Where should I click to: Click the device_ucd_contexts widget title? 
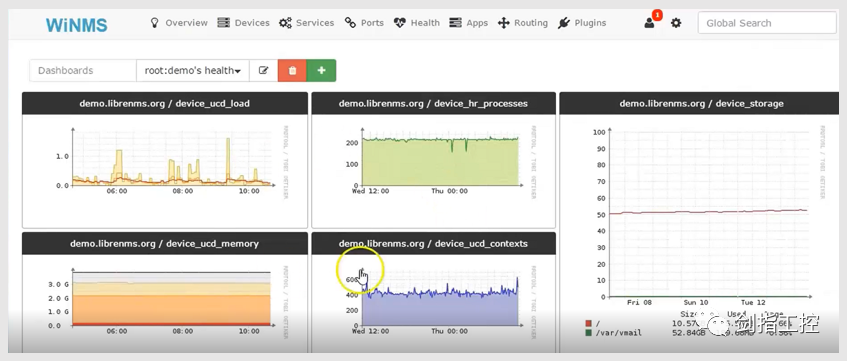click(433, 244)
